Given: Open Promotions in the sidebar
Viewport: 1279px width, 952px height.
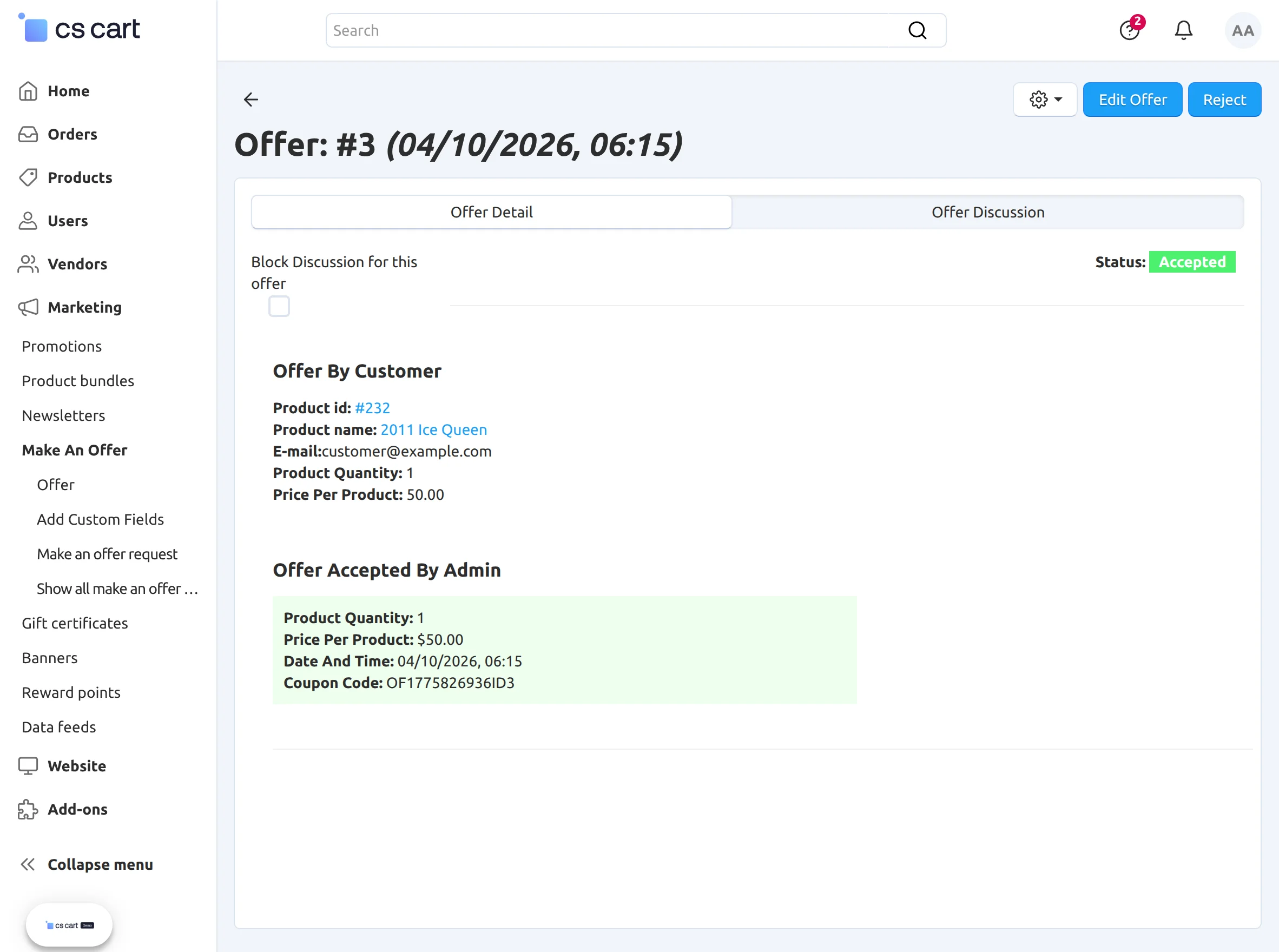Looking at the screenshot, I should [x=62, y=346].
